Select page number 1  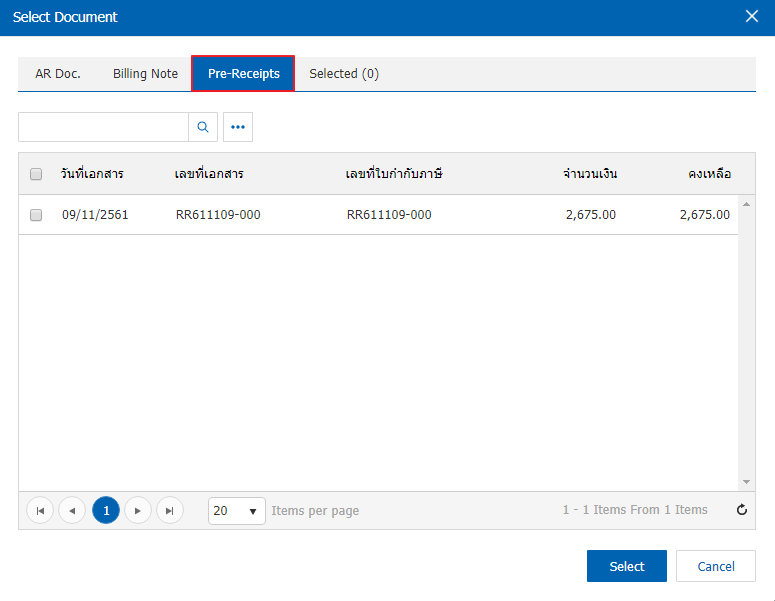[x=106, y=511]
